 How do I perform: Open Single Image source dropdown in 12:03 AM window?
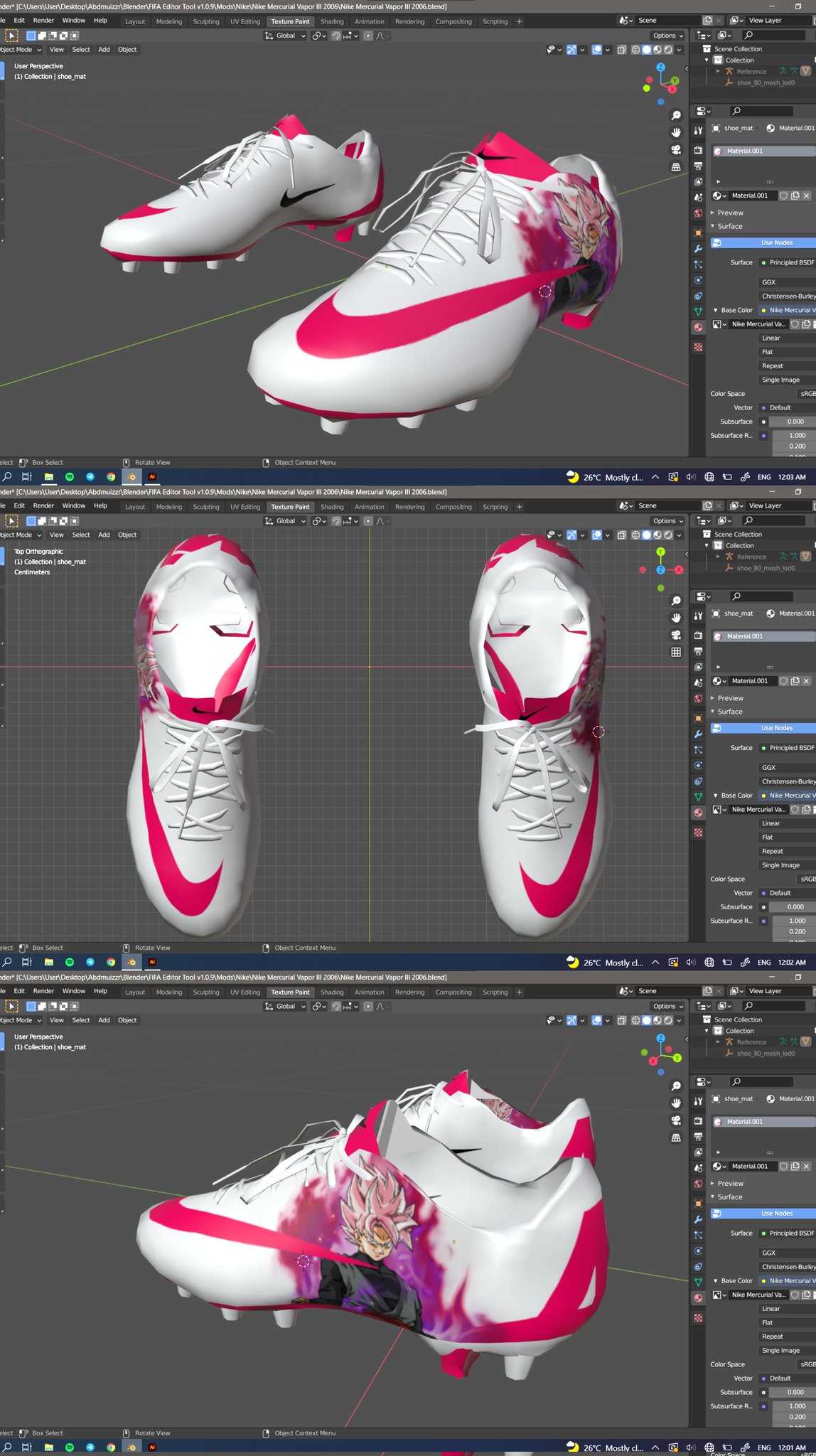point(786,380)
